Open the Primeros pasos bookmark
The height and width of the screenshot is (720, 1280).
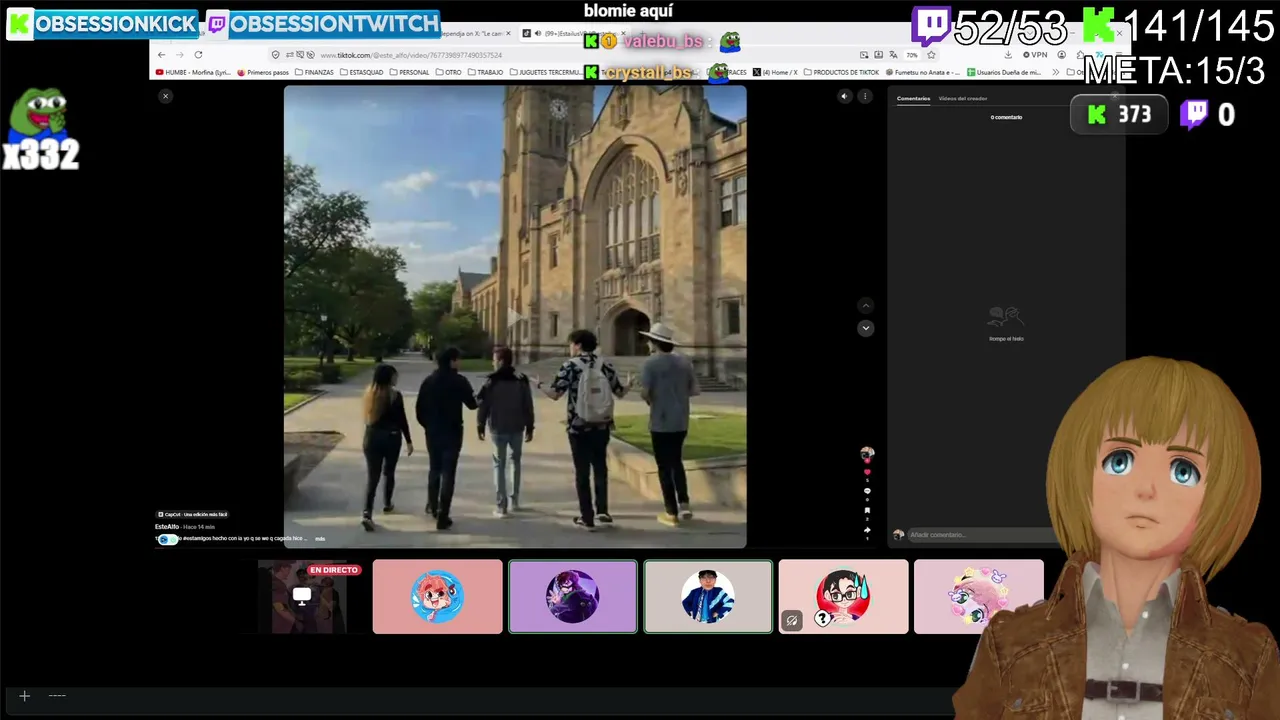point(263,72)
